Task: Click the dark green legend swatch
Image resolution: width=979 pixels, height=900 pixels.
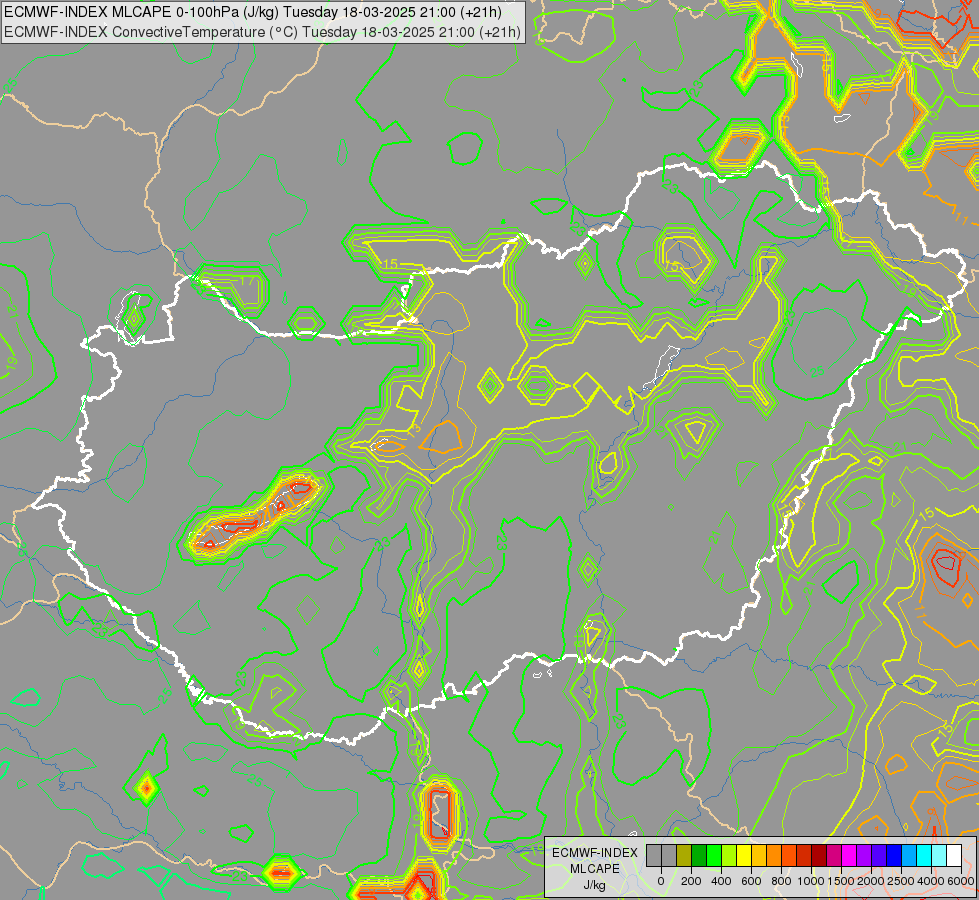Action: pos(699,856)
